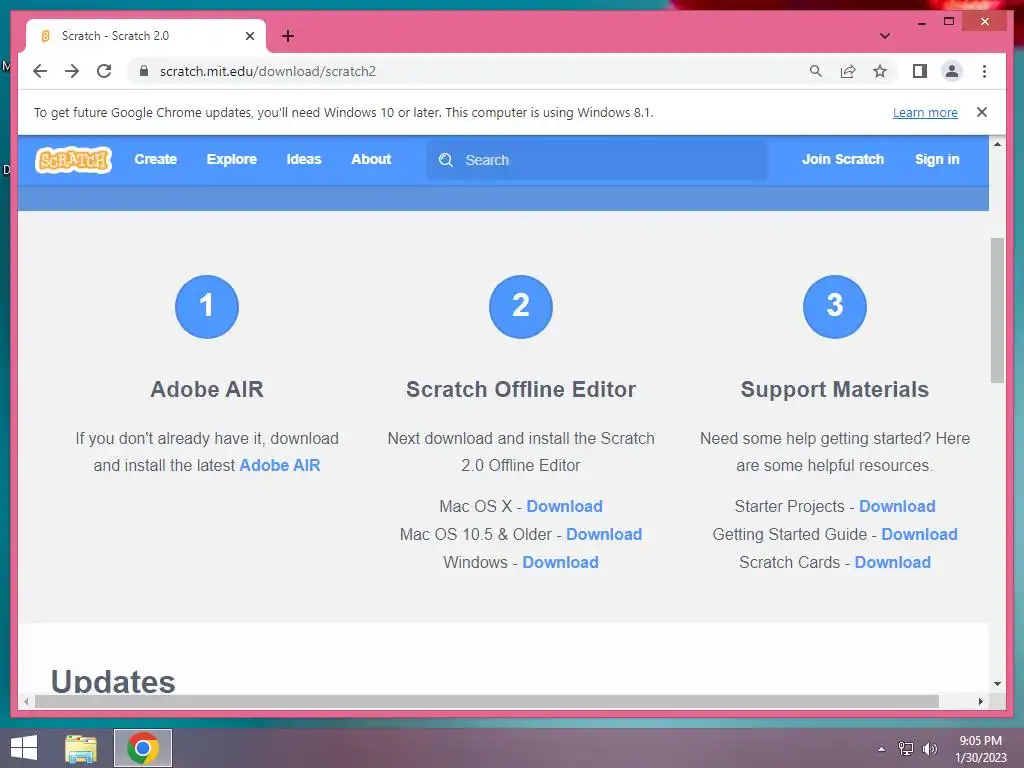Follow the Adobe AIR link
Image resolution: width=1024 pixels, height=768 pixels.
pos(280,466)
